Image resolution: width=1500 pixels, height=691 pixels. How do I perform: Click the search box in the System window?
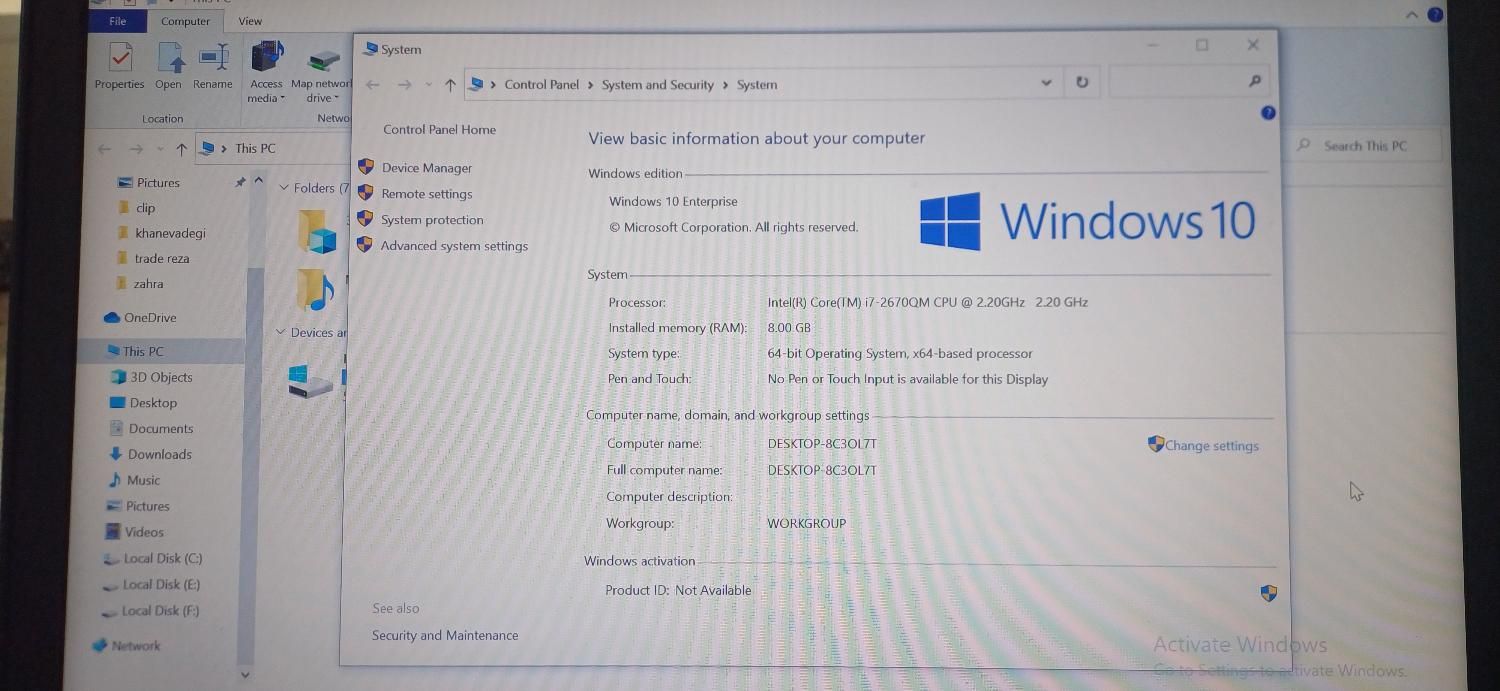tap(1190, 81)
